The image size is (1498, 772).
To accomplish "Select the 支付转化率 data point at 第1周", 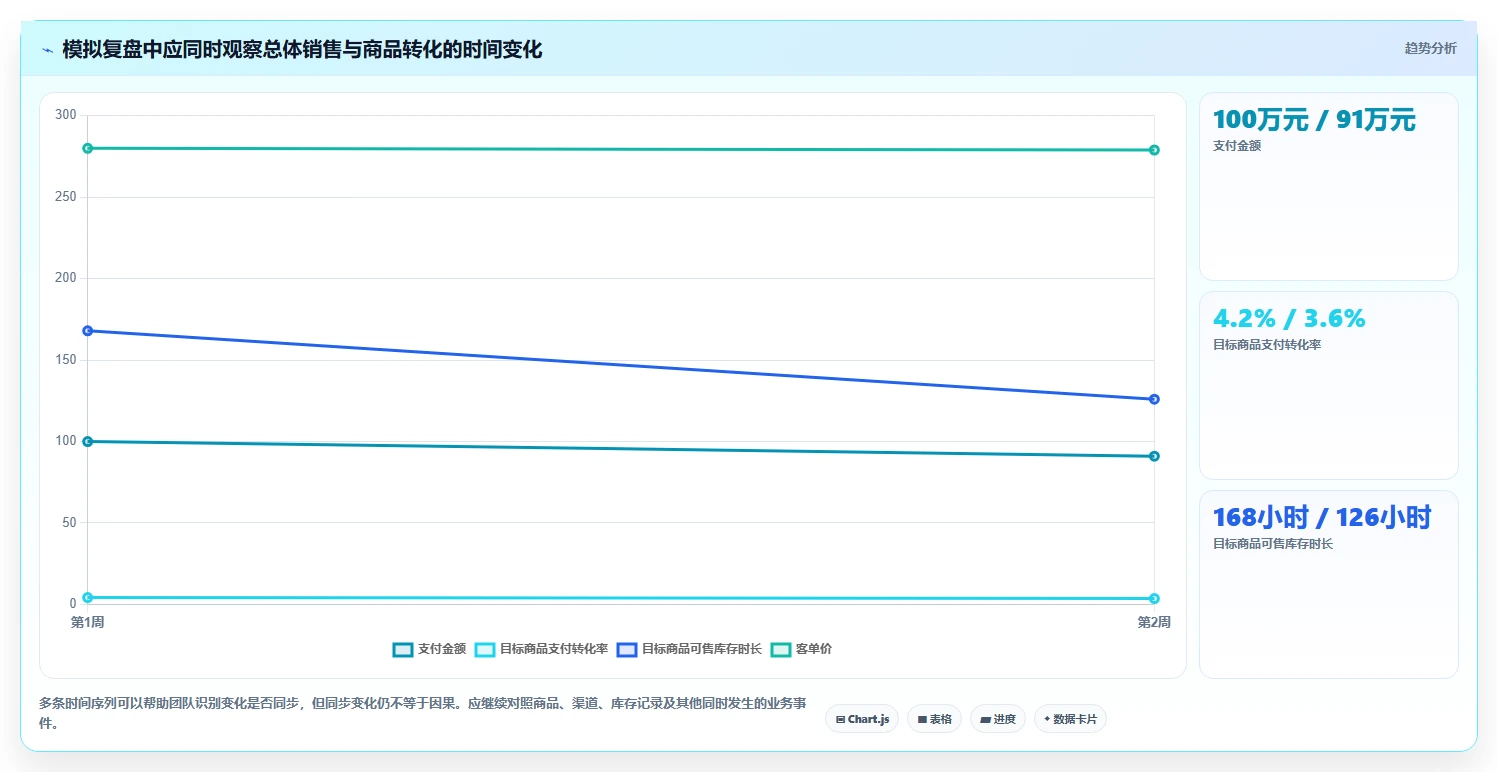I will (88, 597).
